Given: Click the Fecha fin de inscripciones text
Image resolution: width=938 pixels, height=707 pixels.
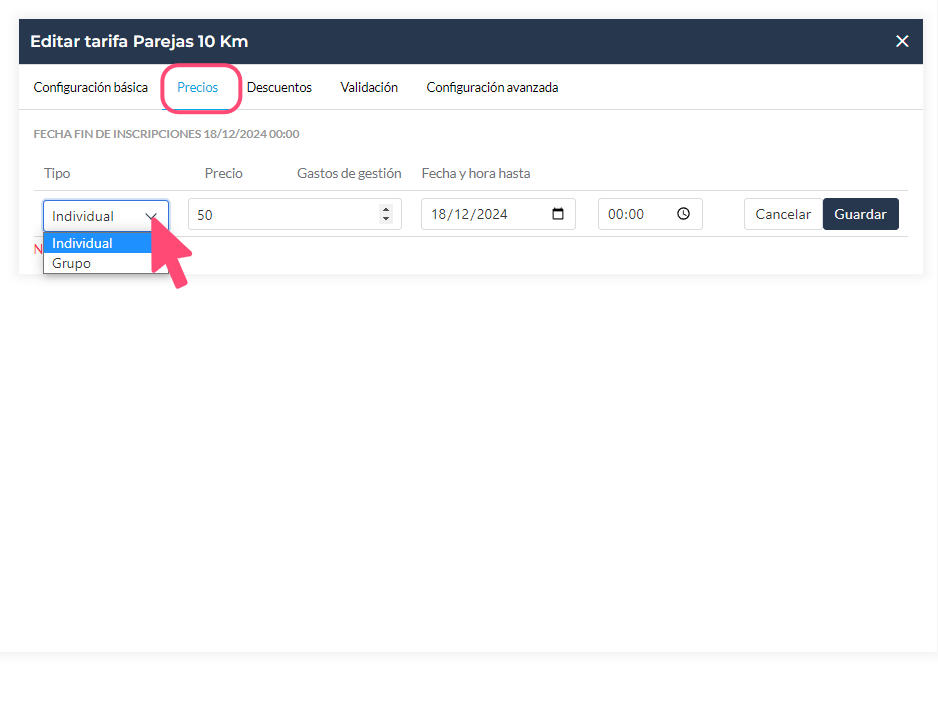Looking at the screenshot, I should click(x=166, y=134).
